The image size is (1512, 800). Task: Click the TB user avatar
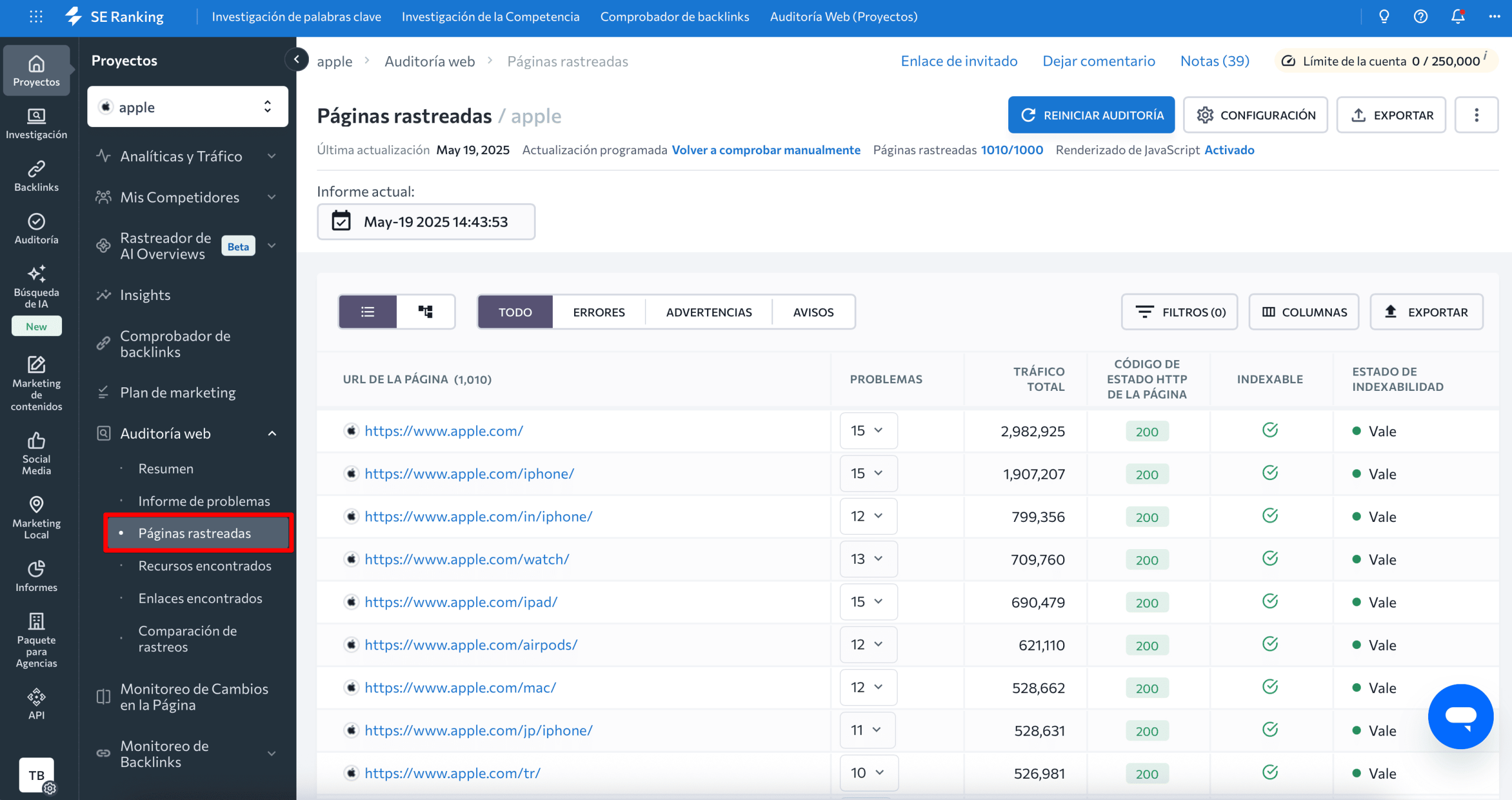[x=37, y=775]
